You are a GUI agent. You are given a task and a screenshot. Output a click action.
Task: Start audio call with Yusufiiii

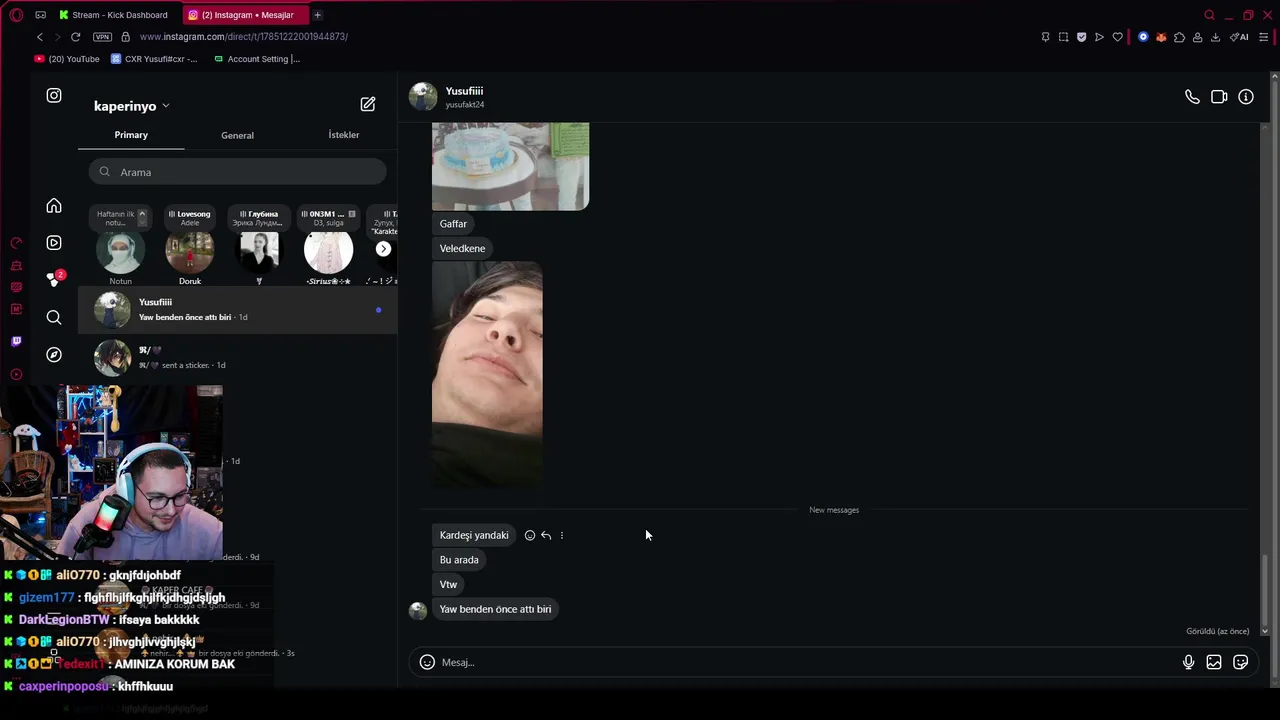tap(1192, 97)
